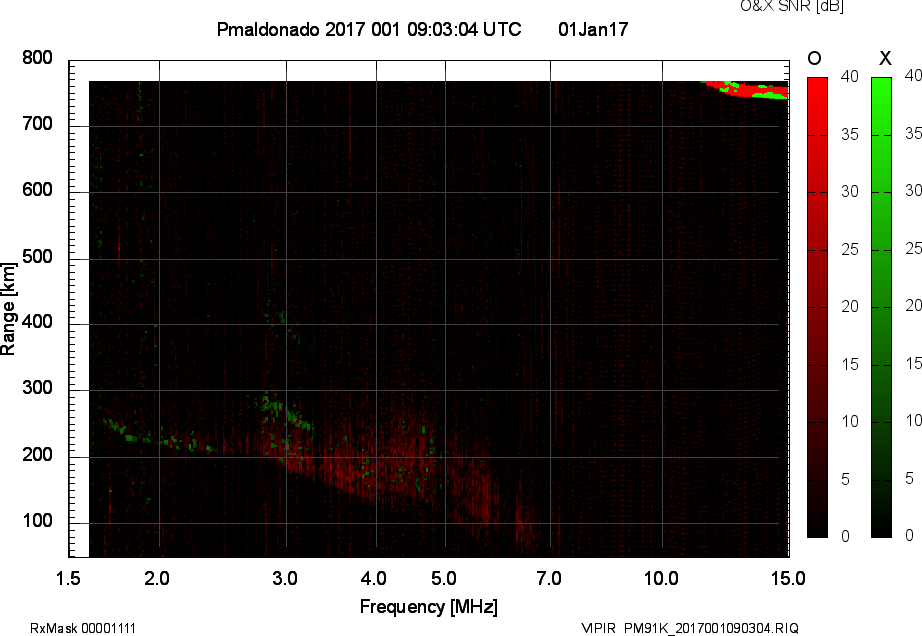Click the 15.0 frequency tick label
Viewport: 922px width, 636px height.
788,578
